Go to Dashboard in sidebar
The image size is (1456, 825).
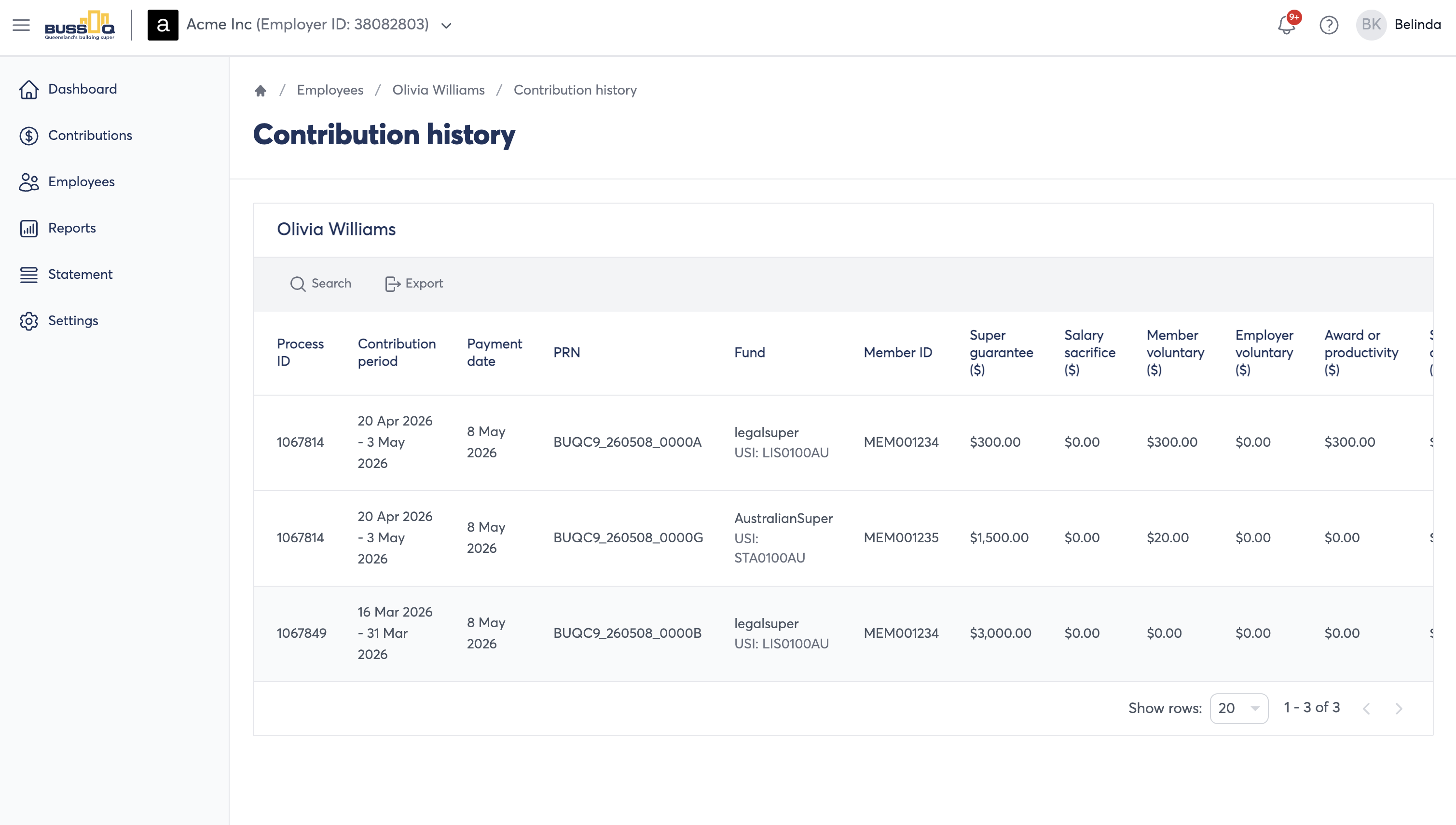coord(82,89)
